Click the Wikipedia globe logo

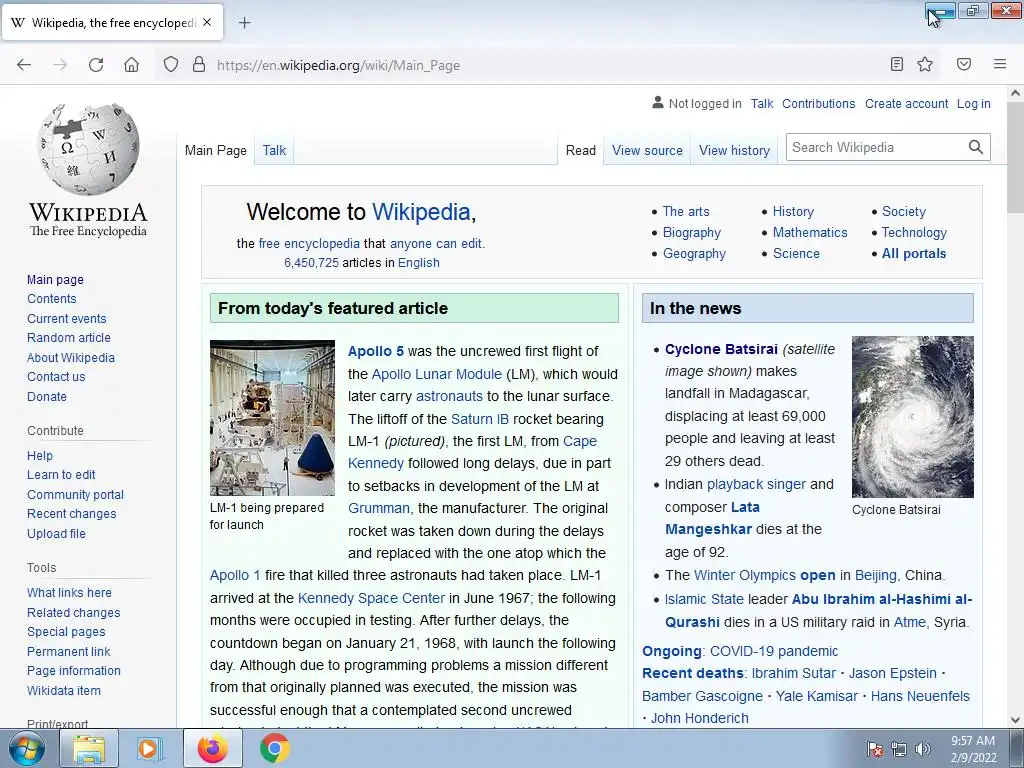coord(89,149)
